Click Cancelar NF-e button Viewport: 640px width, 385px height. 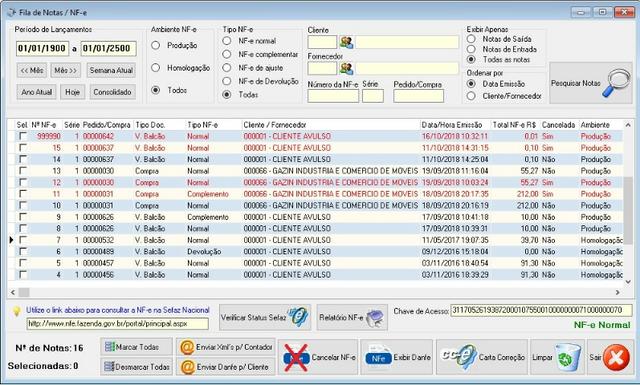[x=318, y=357]
